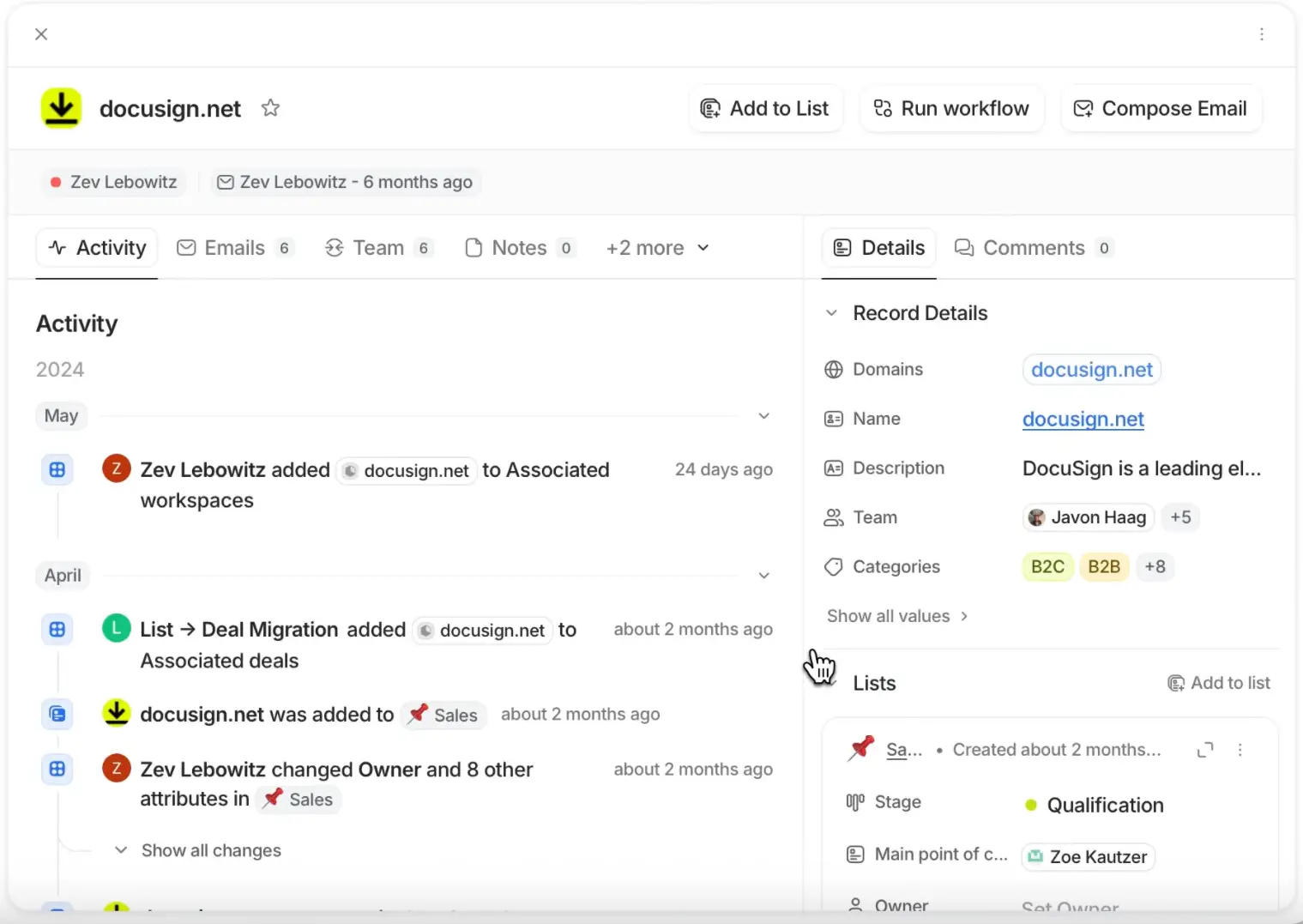The height and width of the screenshot is (924, 1303).
Task: Click the Sales chip in 'changed Owner' activity
Action: coord(298,799)
